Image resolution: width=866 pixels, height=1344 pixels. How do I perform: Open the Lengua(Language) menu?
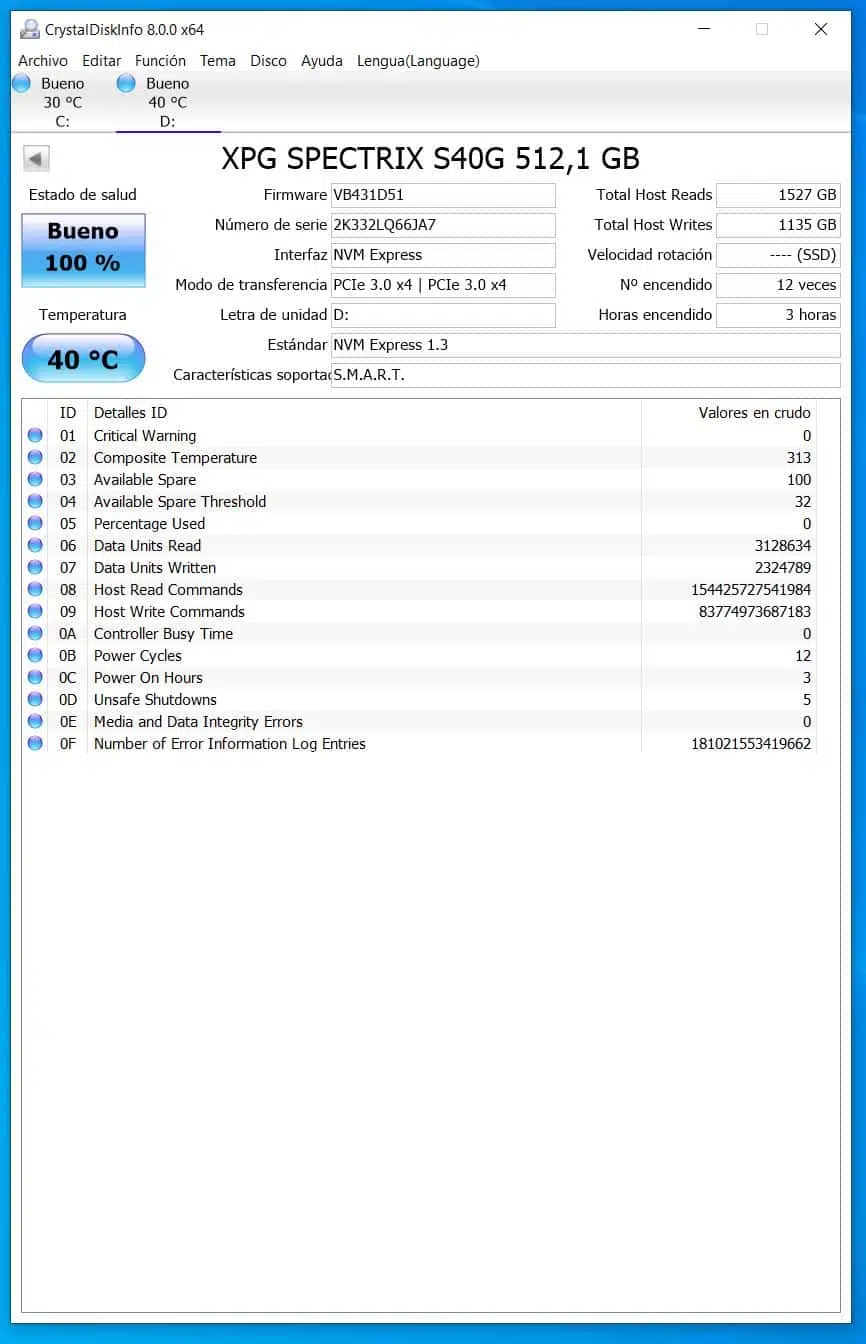pyautogui.click(x=418, y=61)
